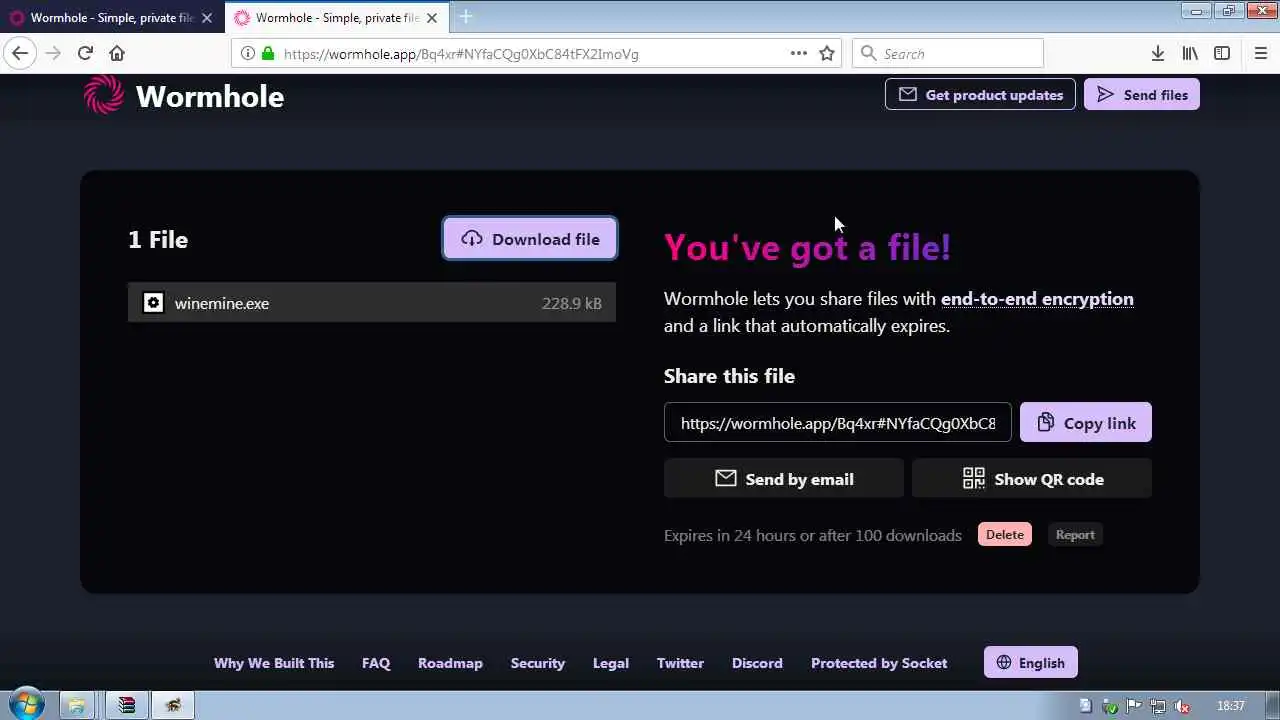Image resolution: width=1280 pixels, height=720 pixels.
Task: Open the Legal footer link
Action: point(611,663)
